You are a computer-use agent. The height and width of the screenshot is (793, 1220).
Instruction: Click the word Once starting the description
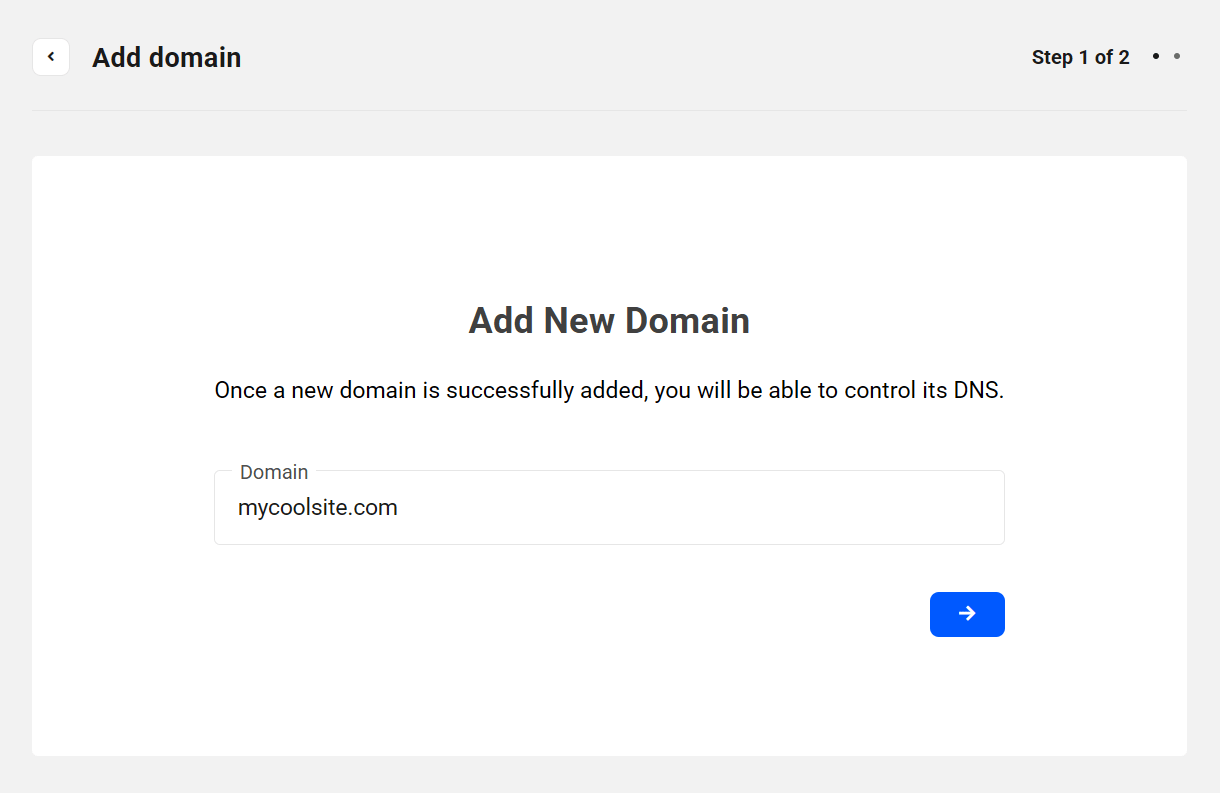click(x=241, y=390)
